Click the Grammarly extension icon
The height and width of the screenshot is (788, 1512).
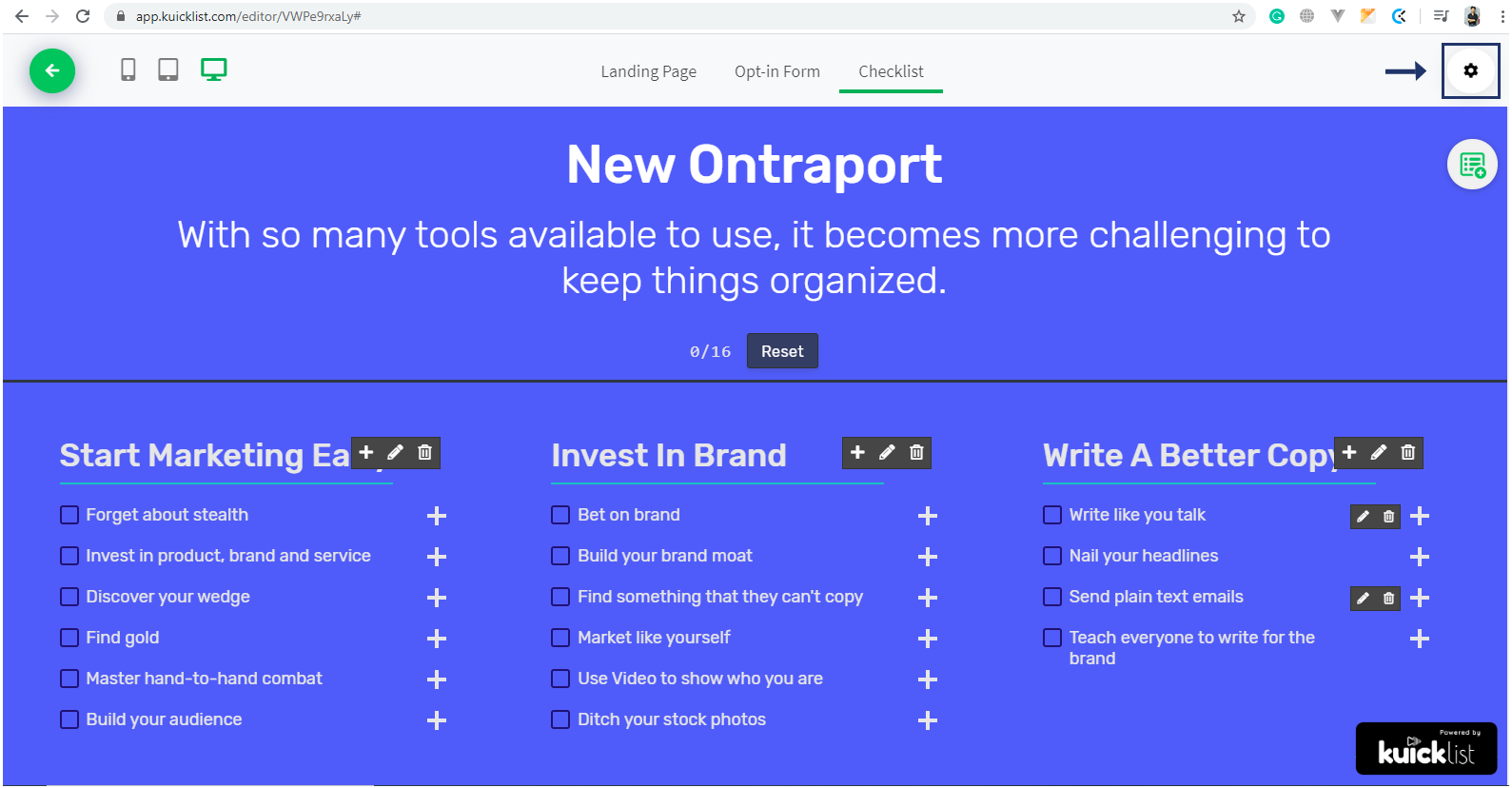tap(1277, 16)
